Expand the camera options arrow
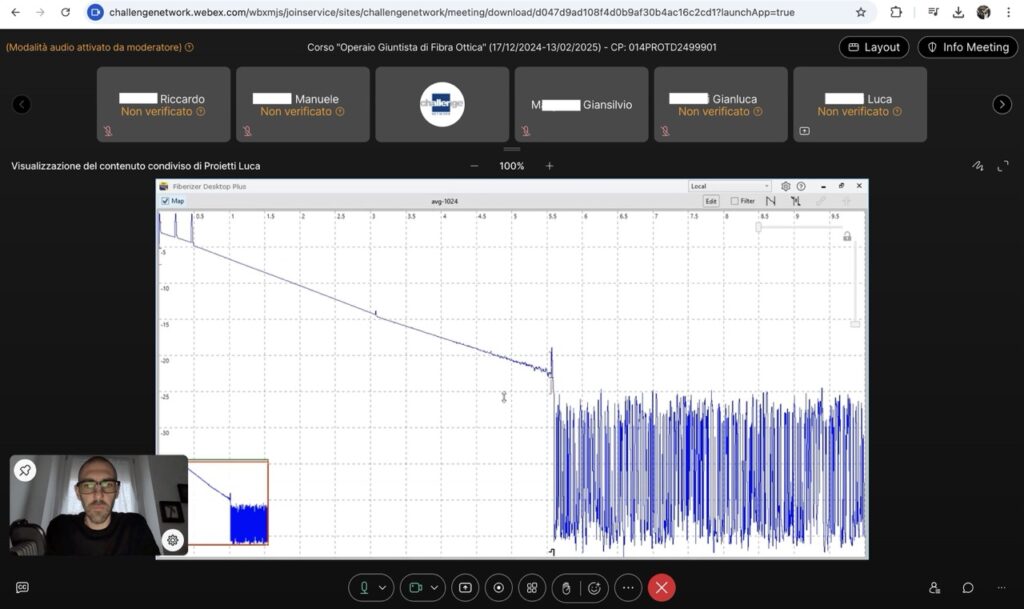1024x609 pixels. (435, 588)
